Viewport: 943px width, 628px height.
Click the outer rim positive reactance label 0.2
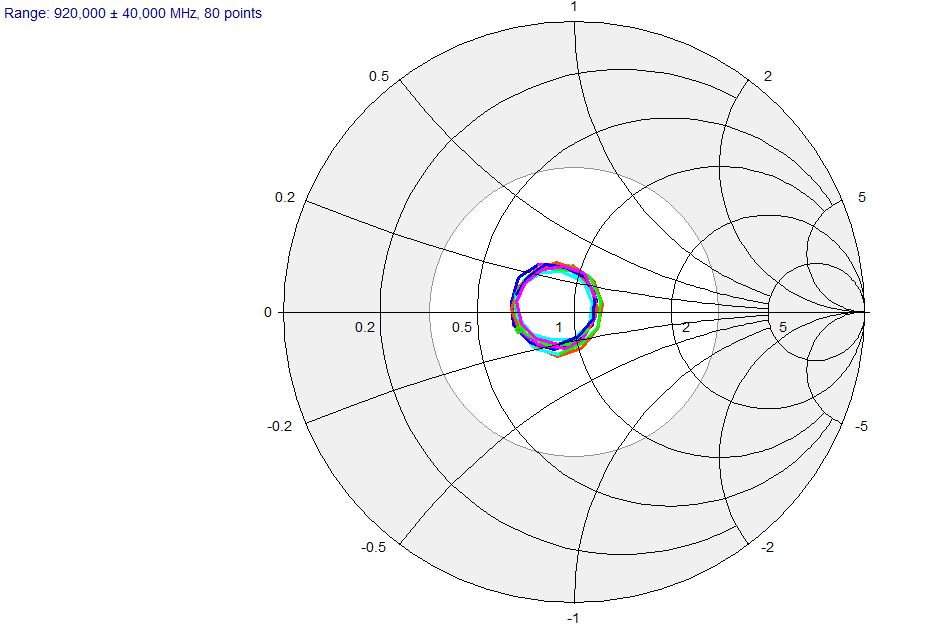tap(285, 197)
